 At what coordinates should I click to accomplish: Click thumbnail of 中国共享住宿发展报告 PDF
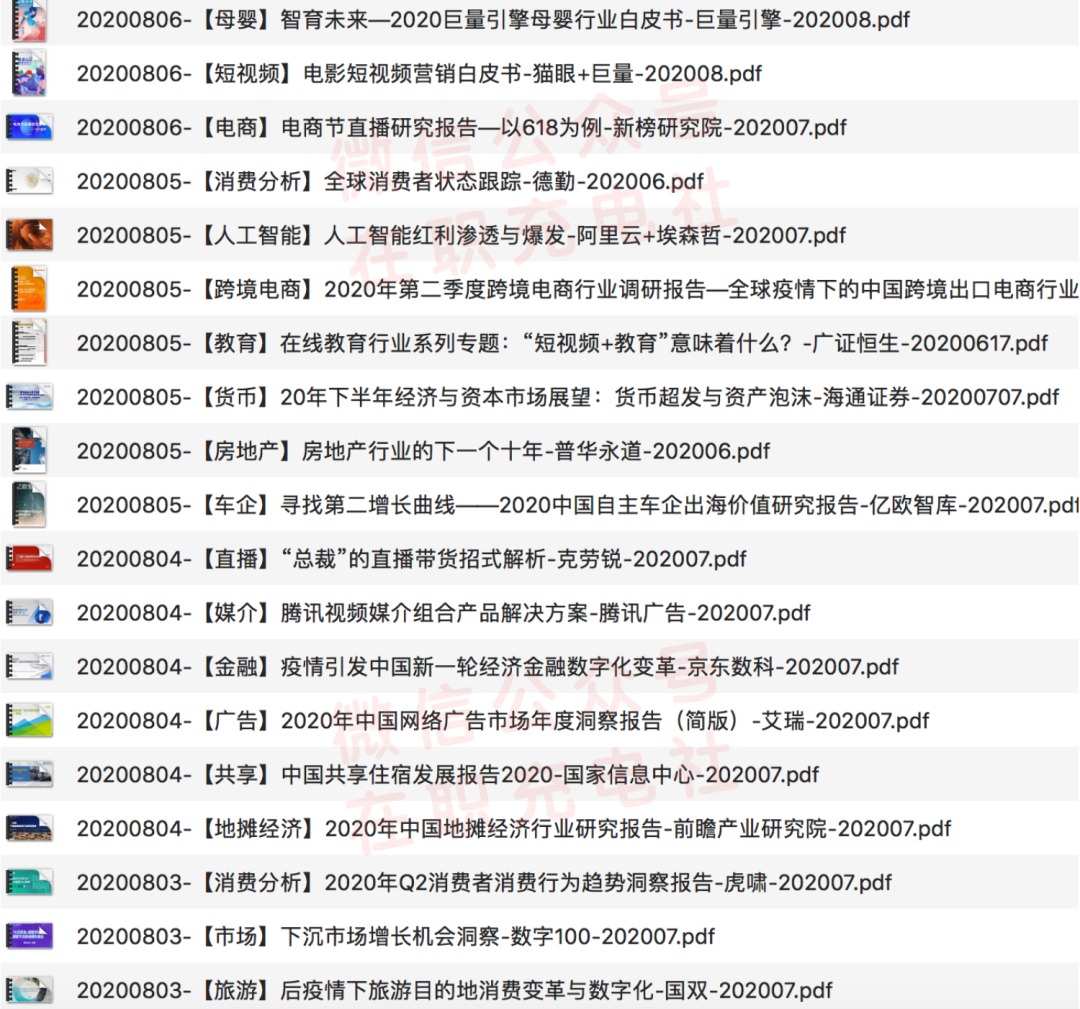(x=30, y=774)
